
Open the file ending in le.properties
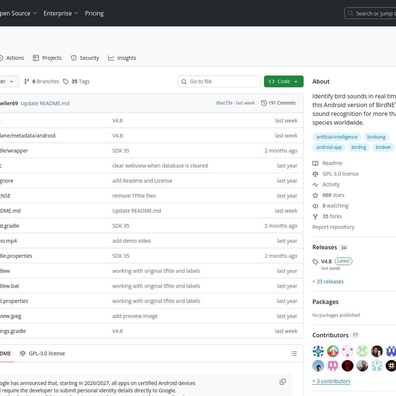[16, 256]
